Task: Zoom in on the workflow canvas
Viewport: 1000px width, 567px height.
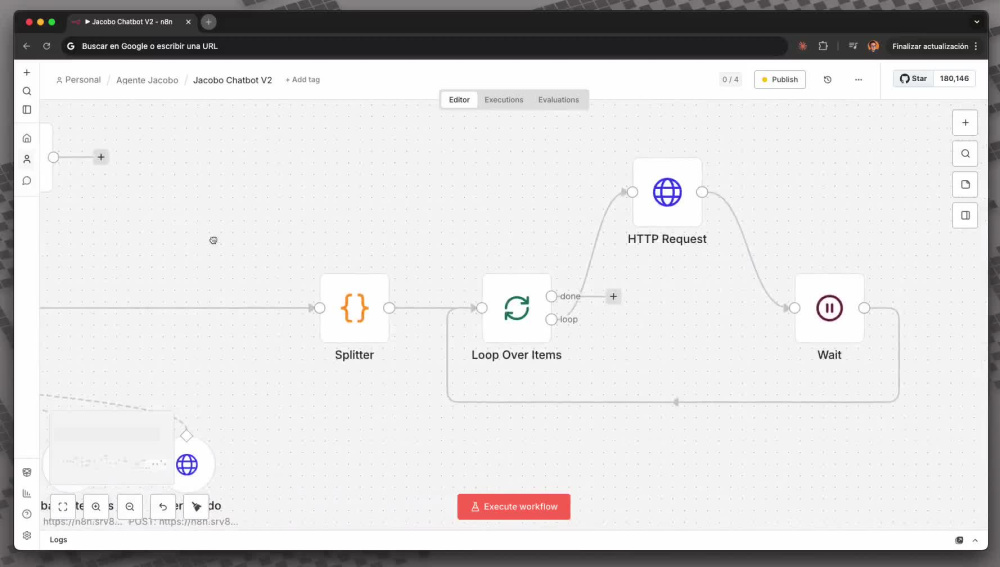Action: click(x=96, y=506)
